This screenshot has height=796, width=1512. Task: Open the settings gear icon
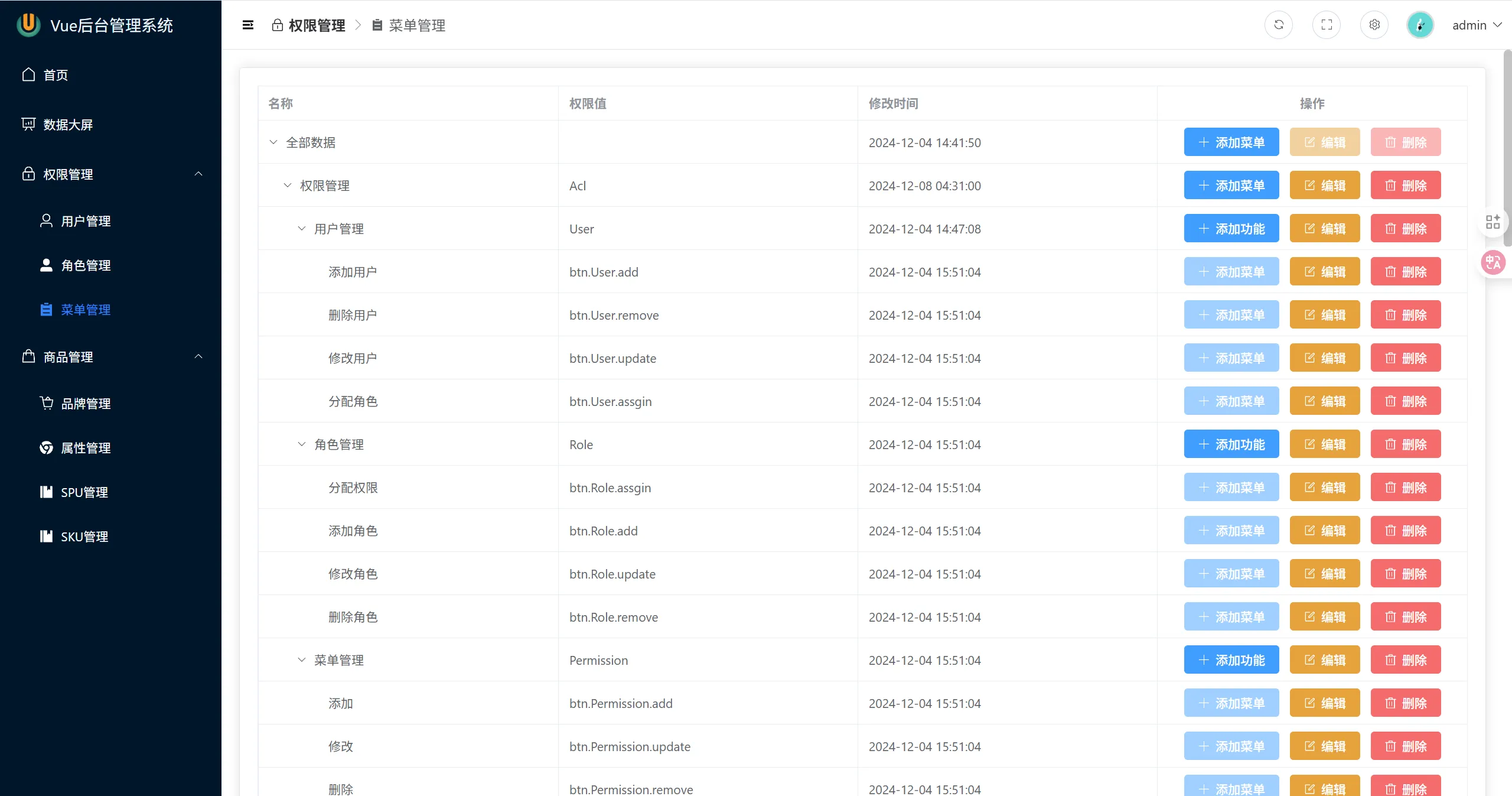pyautogui.click(x=1374, y=25)
